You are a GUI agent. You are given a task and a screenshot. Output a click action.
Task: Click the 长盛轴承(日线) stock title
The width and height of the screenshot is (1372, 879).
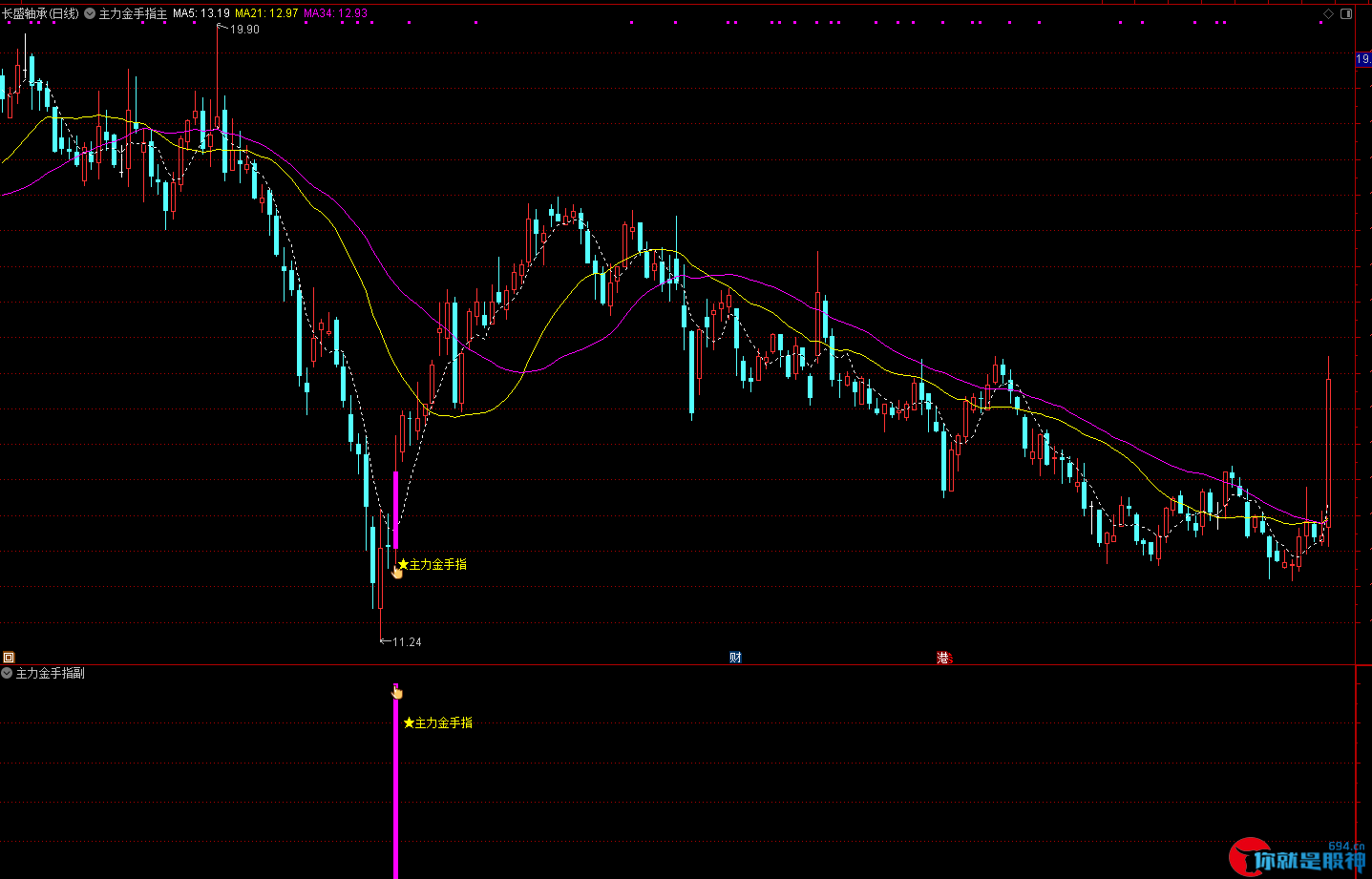click(x=41, y=14)
